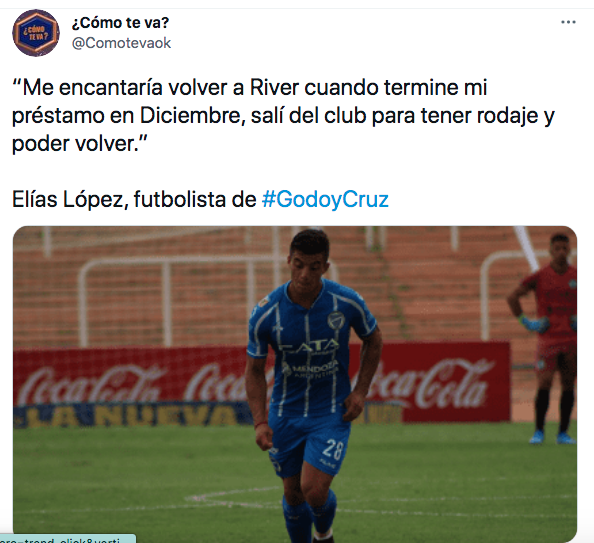Click the word 'Diciembre' in the tweet
The height and width of the screenshot is (543, 594).
click(191, 116)
